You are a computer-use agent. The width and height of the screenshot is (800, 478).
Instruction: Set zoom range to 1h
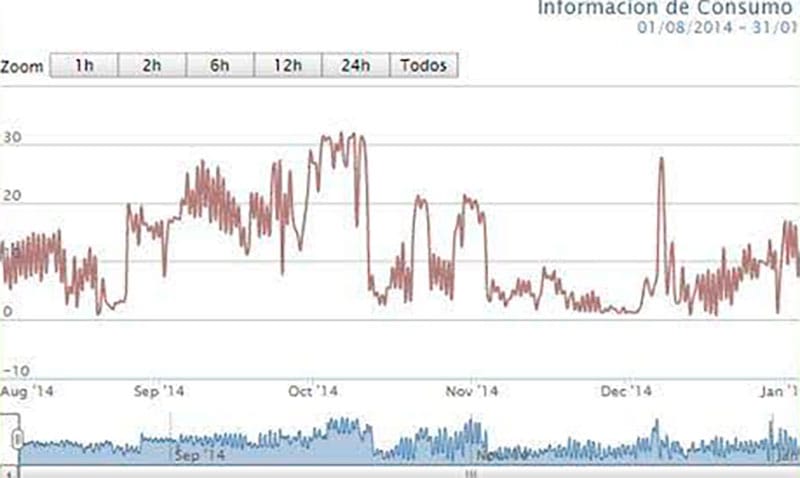click(84, 66)
